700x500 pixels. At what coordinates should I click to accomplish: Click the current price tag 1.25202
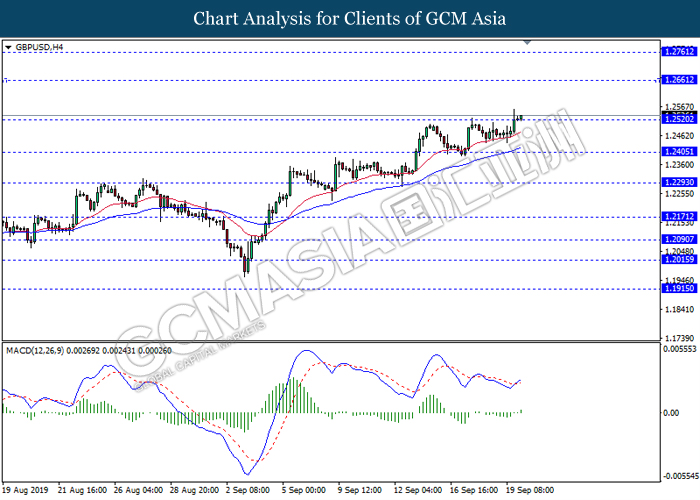[x=679, y=118]
